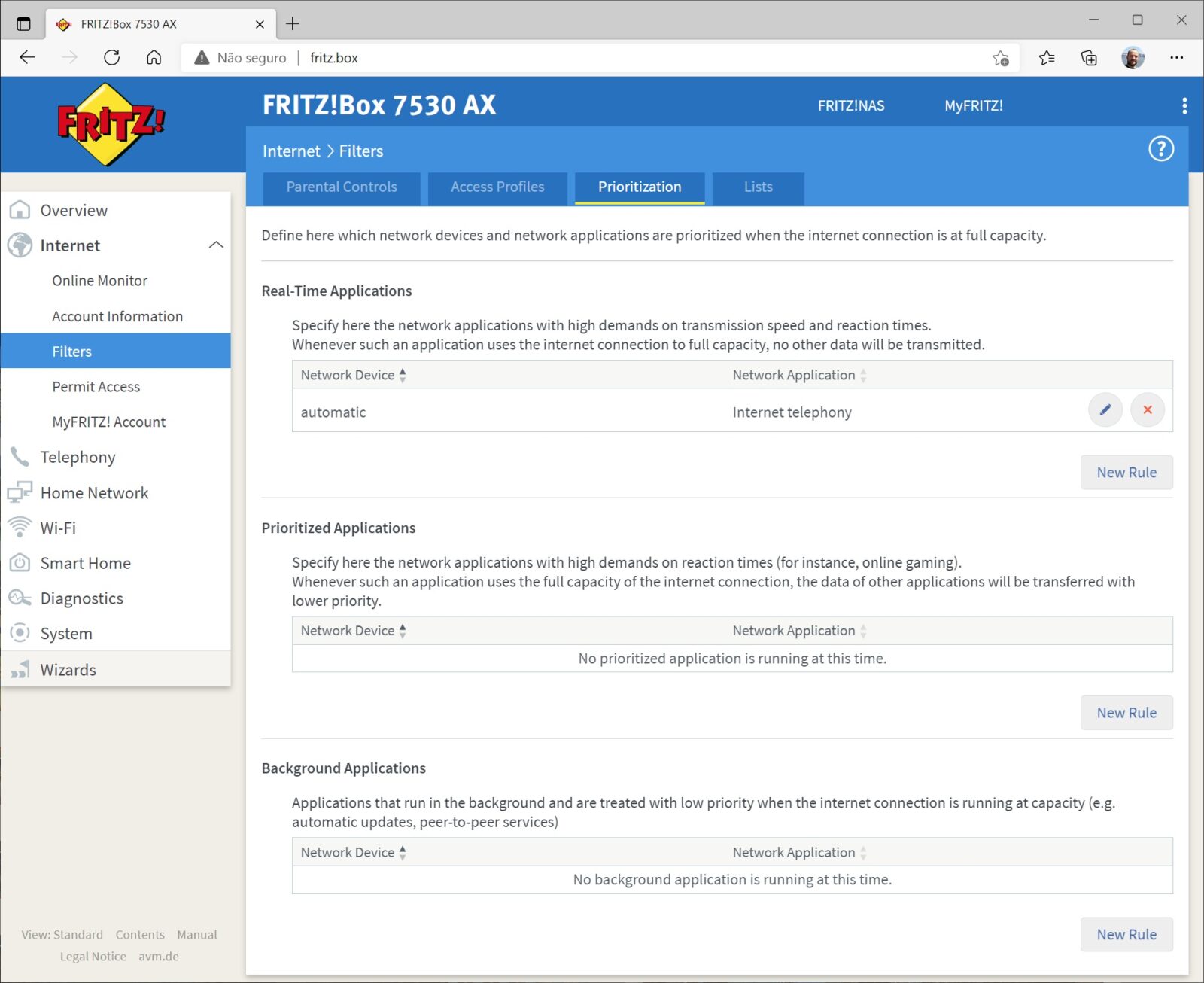Screen dimensions: 1204x983
Task: Open the avm.de link at the bottom
Action: [x=159, y=956]
